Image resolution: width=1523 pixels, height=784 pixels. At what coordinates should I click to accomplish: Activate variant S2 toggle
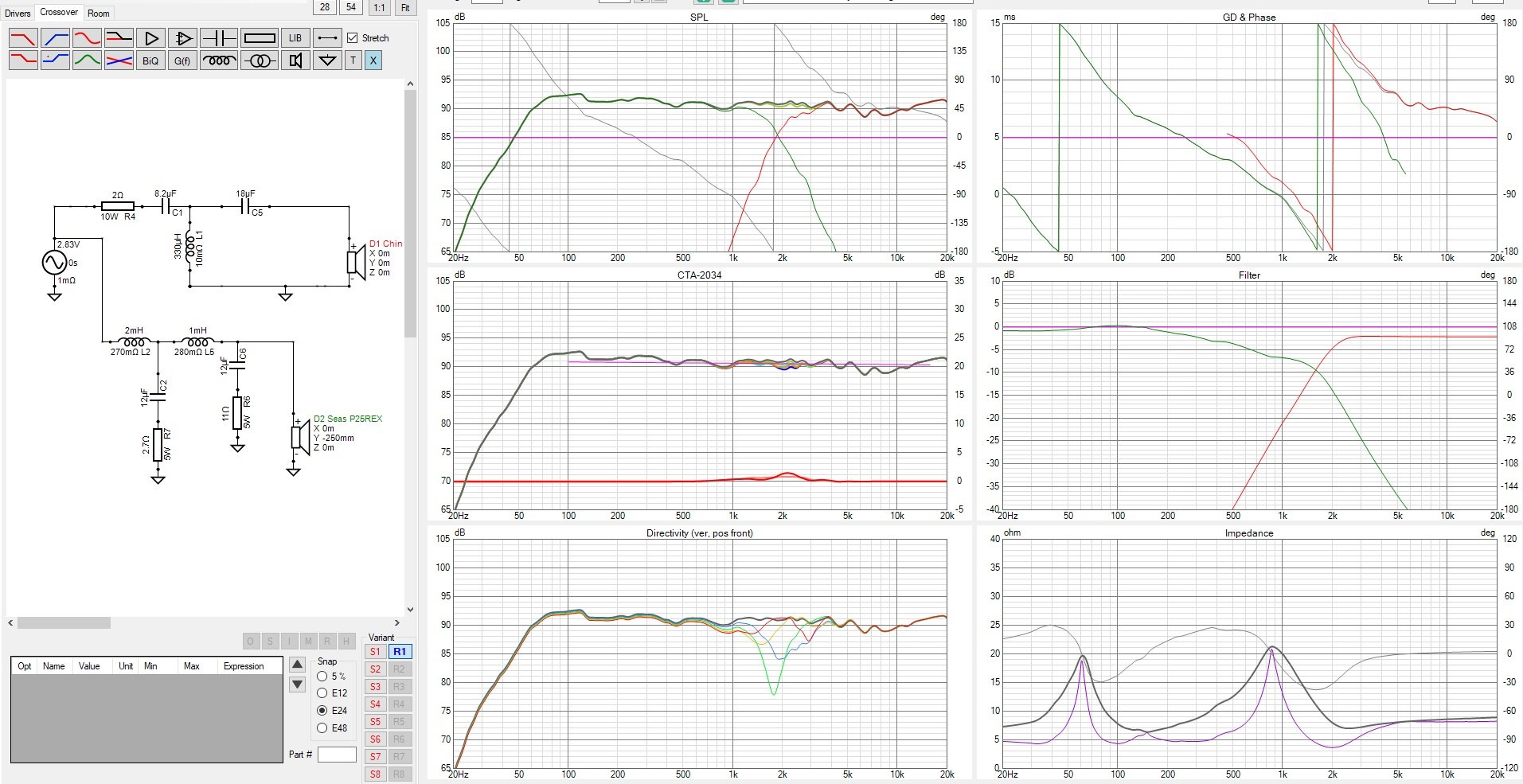tap(375, 669)
